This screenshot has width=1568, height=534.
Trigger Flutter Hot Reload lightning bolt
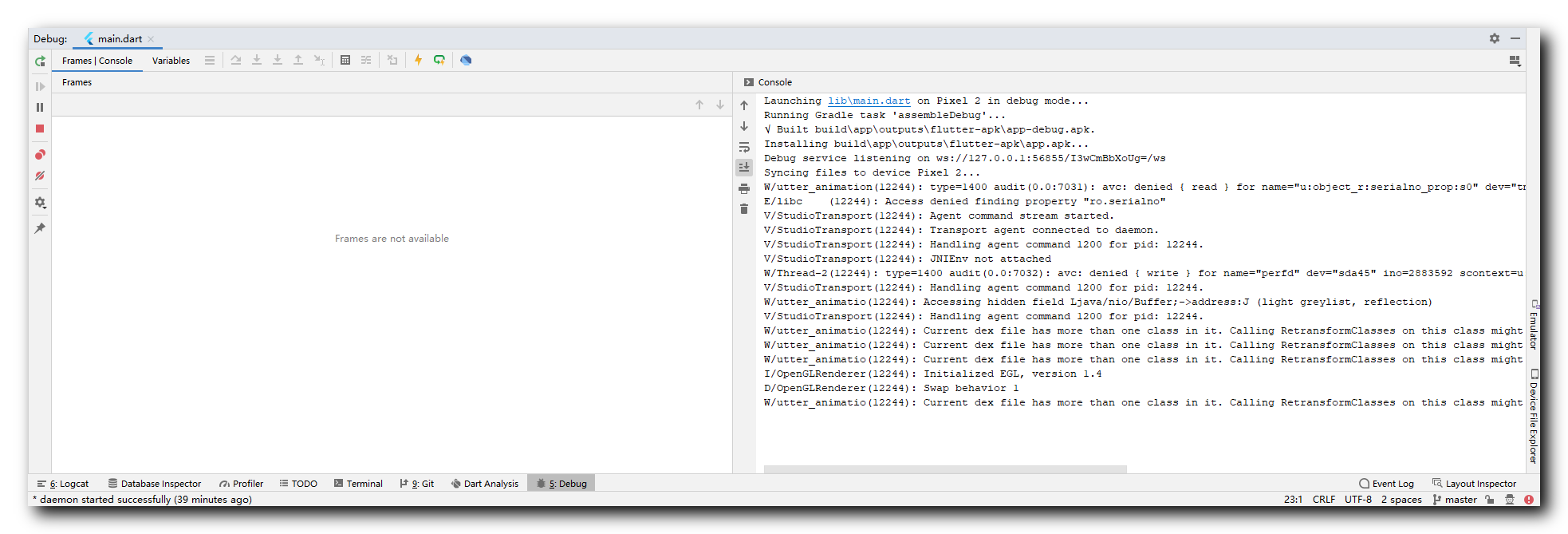[x=418, y=60]
